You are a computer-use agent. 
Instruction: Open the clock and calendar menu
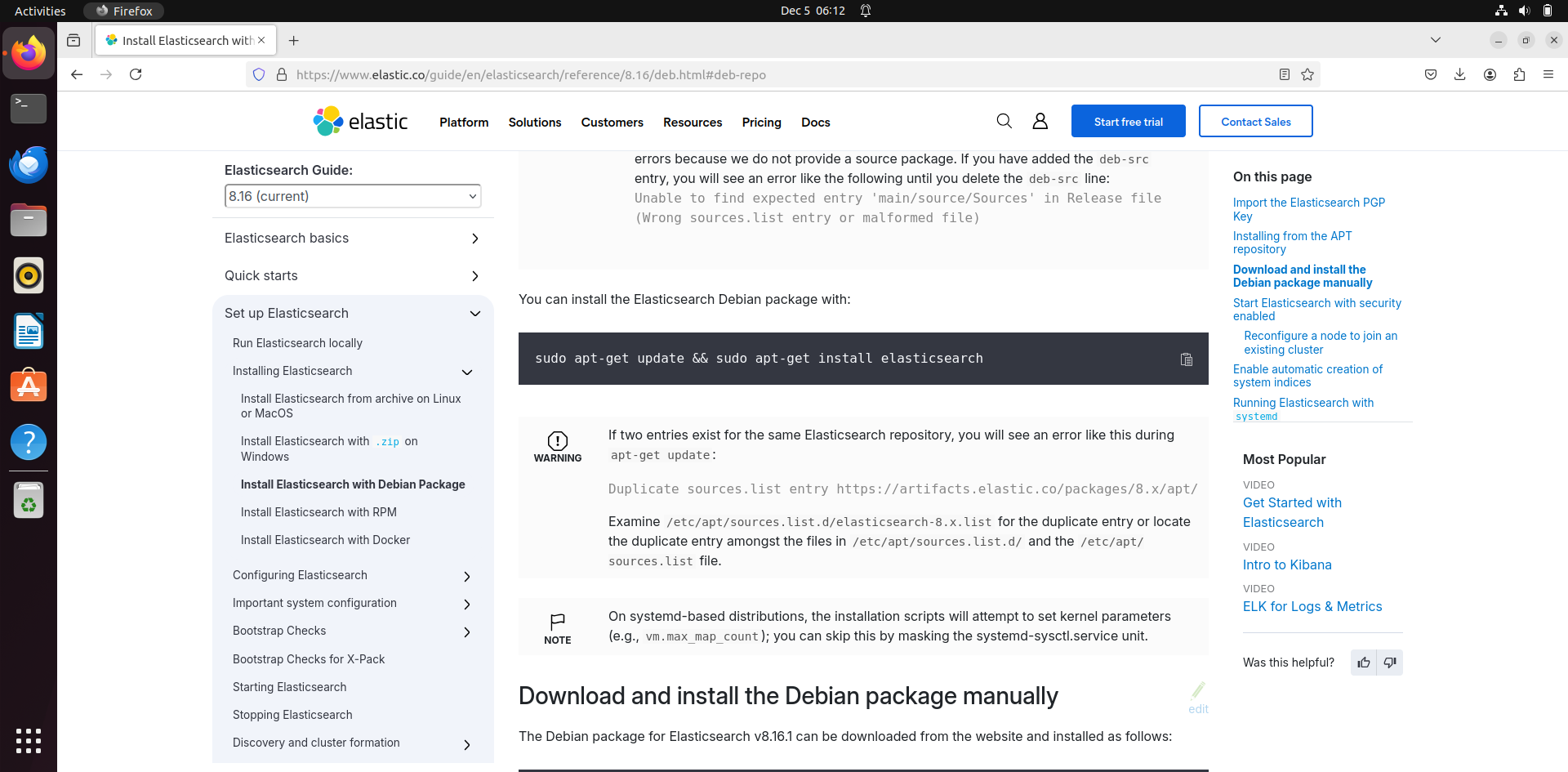813,11
